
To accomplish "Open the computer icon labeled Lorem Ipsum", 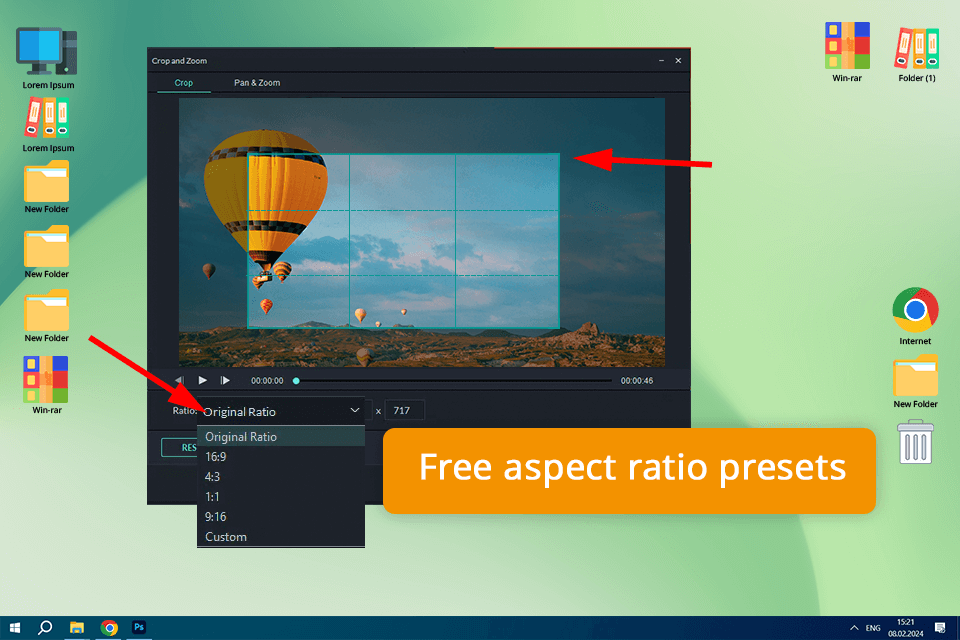I will (x=48, y=58).
